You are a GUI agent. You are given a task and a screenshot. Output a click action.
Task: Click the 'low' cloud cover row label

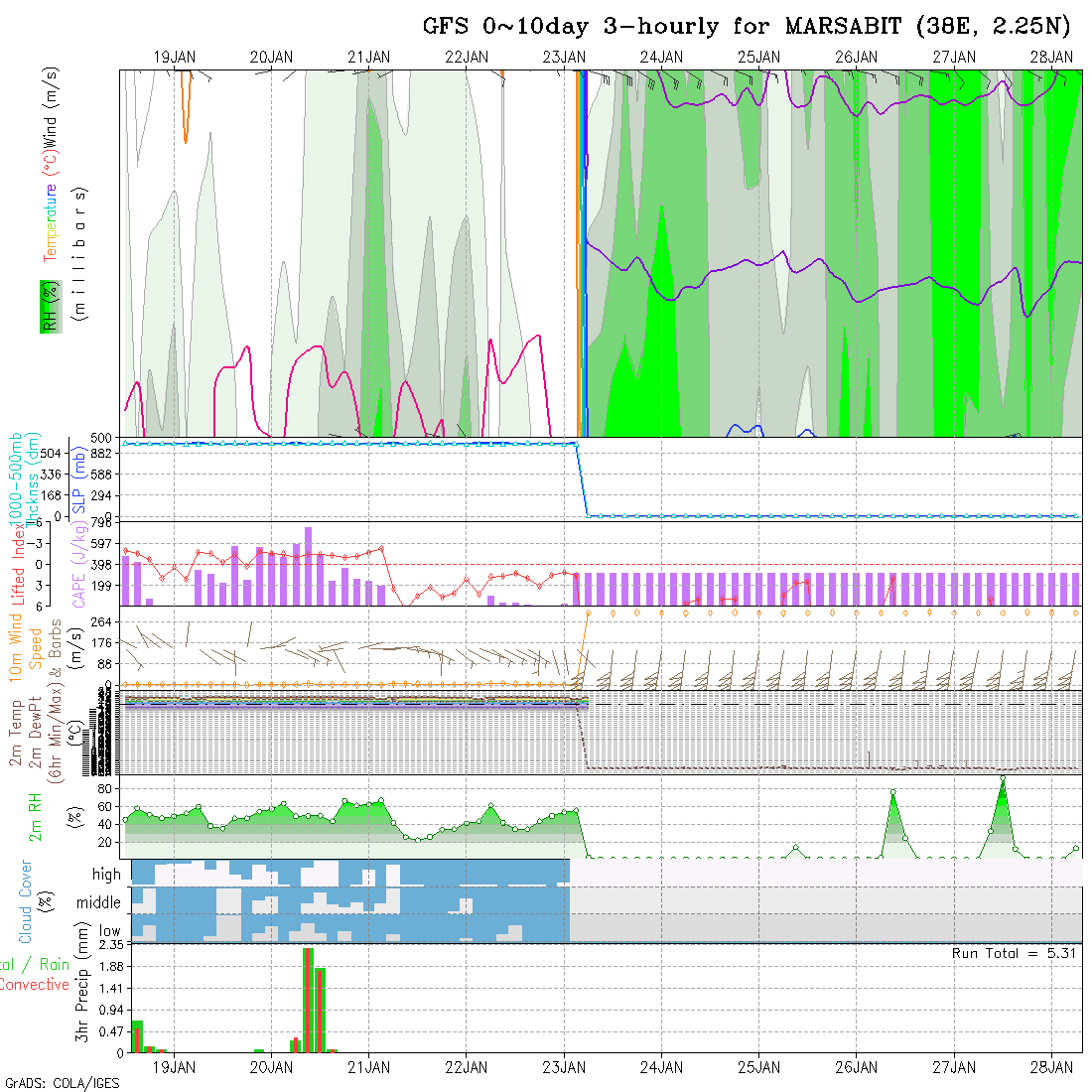coord(109,931)
